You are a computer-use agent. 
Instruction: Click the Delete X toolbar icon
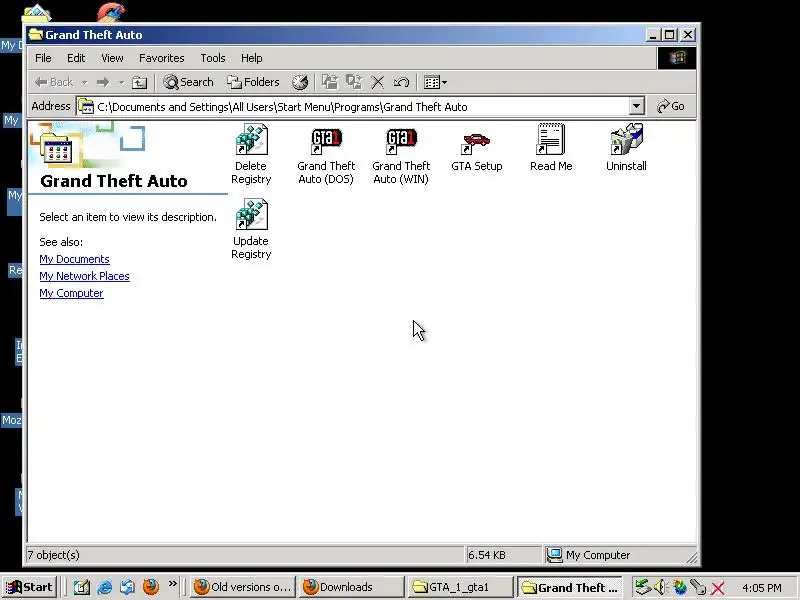pos(378,82)
